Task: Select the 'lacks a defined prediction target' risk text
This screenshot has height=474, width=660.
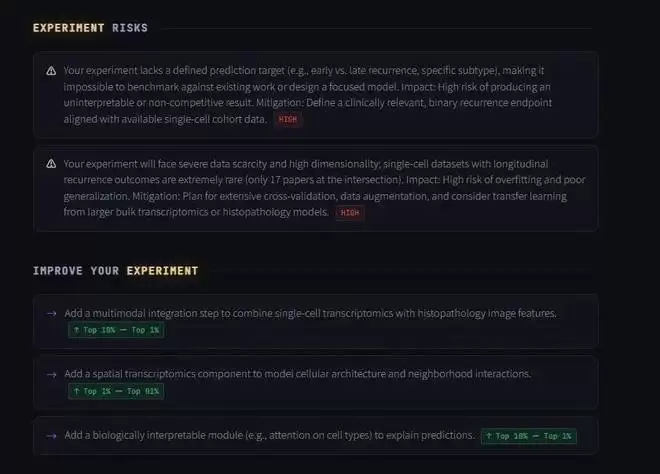Action: (x=300, y=87)
